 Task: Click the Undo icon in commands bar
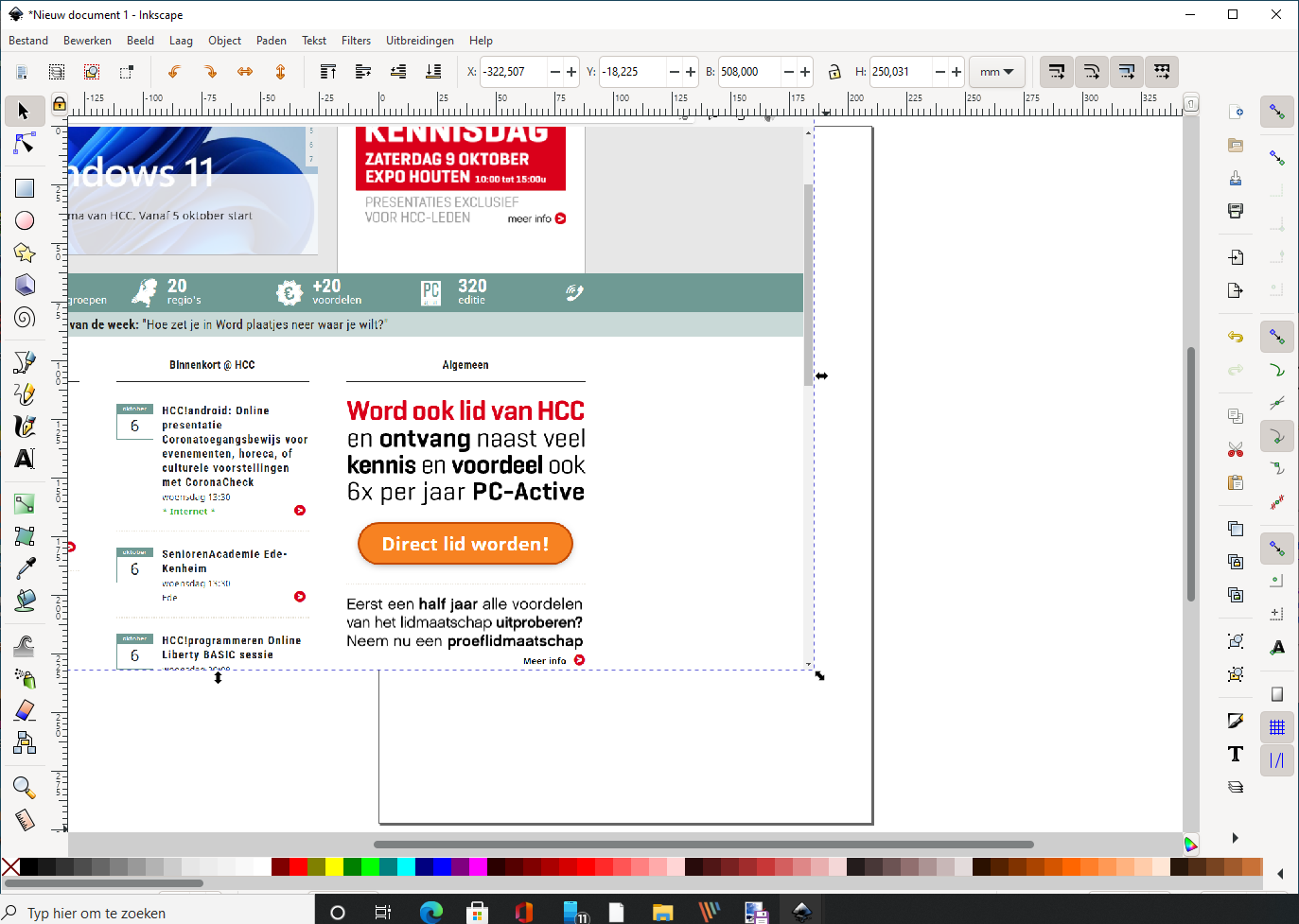click(x=1236, y=337)
